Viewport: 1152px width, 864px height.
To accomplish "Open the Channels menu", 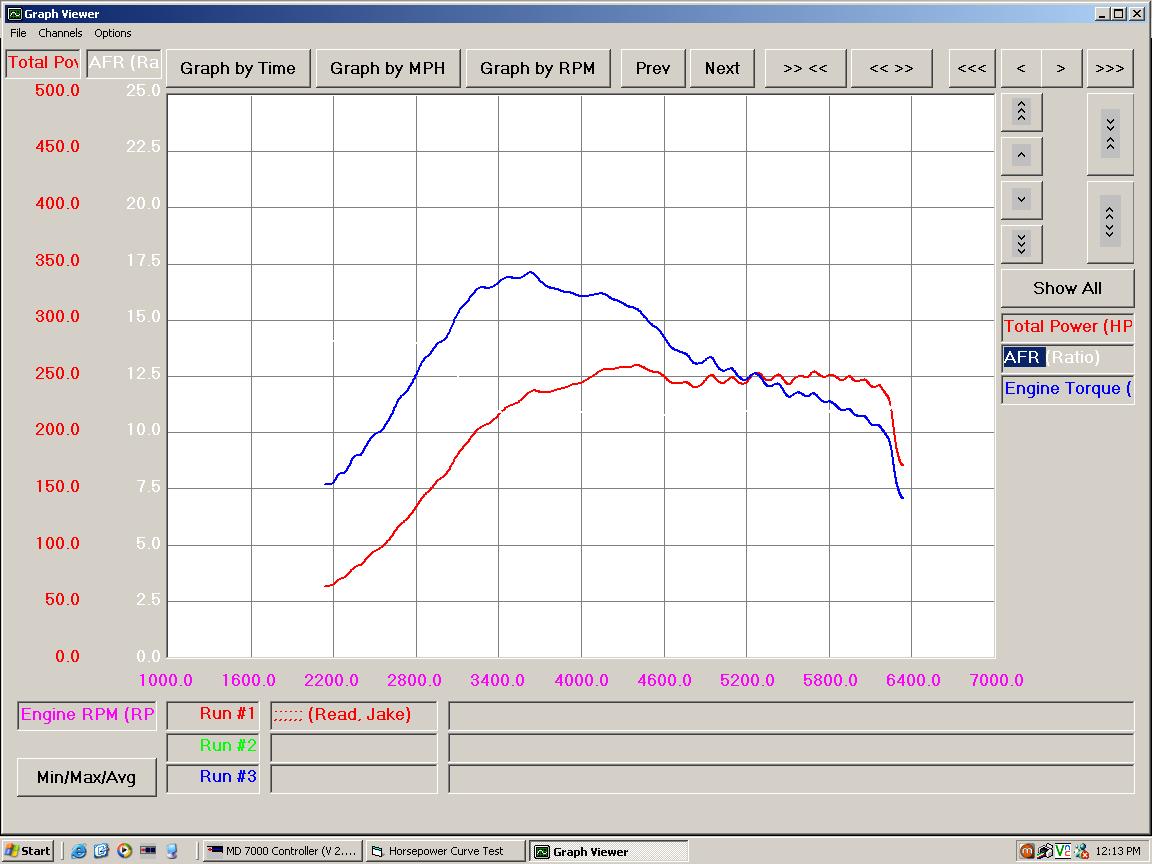I will click(60, 33).
